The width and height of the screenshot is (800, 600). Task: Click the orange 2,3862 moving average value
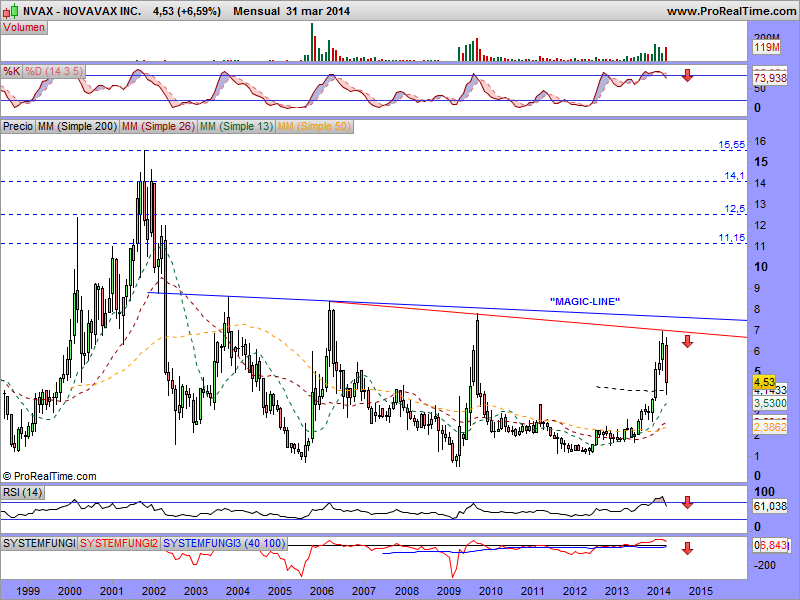click(x=770, y=427)
